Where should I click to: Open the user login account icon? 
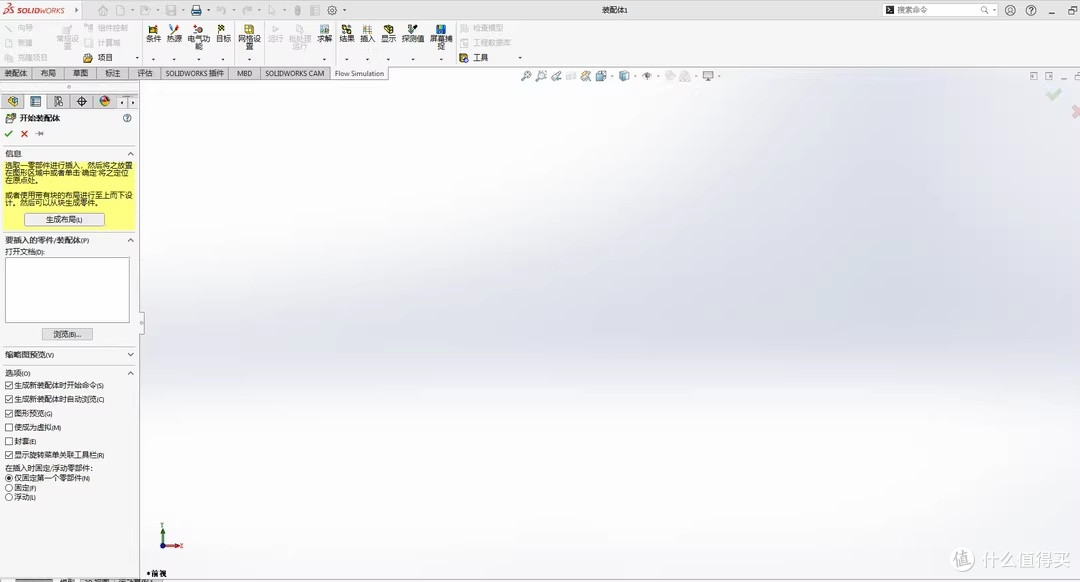coord(1010,10)
